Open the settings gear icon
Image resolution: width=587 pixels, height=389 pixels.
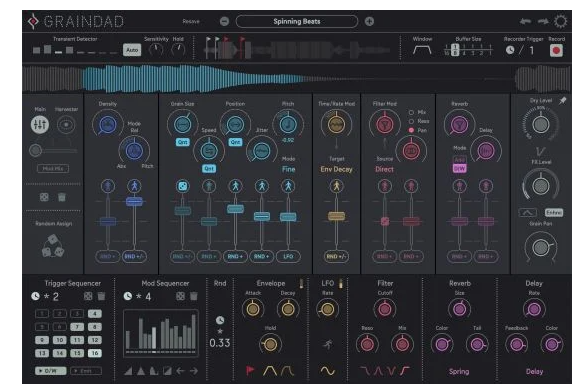click(560, 21)
